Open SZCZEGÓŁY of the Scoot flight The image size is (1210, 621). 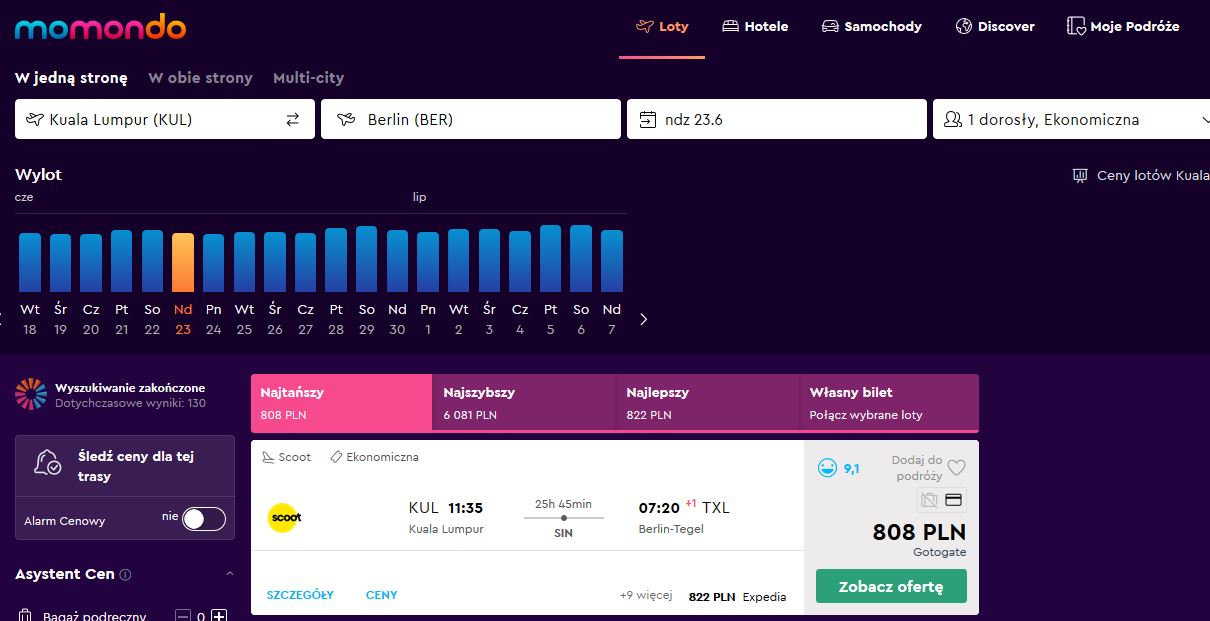[300, 595]
